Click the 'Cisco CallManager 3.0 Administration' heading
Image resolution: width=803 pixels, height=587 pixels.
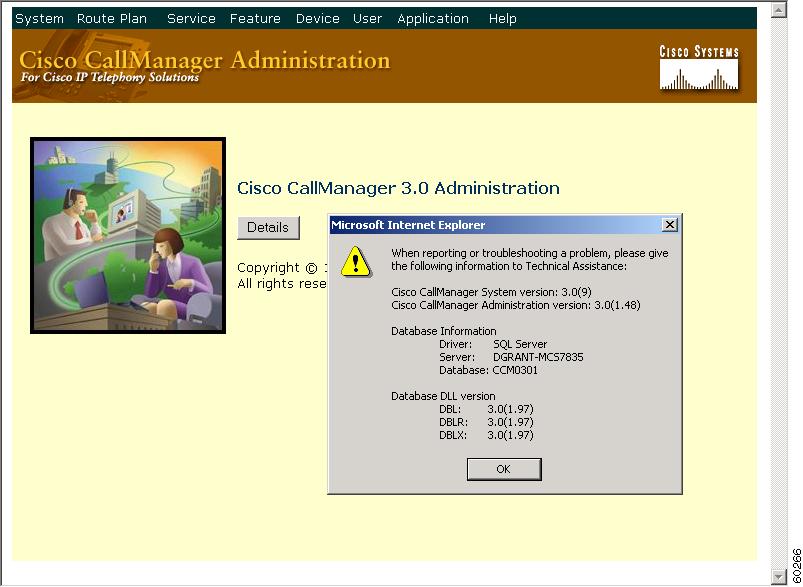click(x=398, y=188)
